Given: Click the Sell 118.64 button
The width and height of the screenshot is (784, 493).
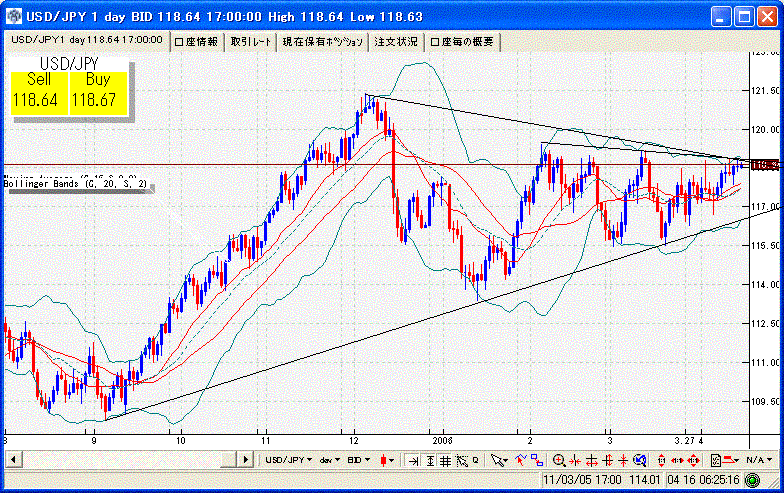Looking at the screenshot, I should (39, 93).
